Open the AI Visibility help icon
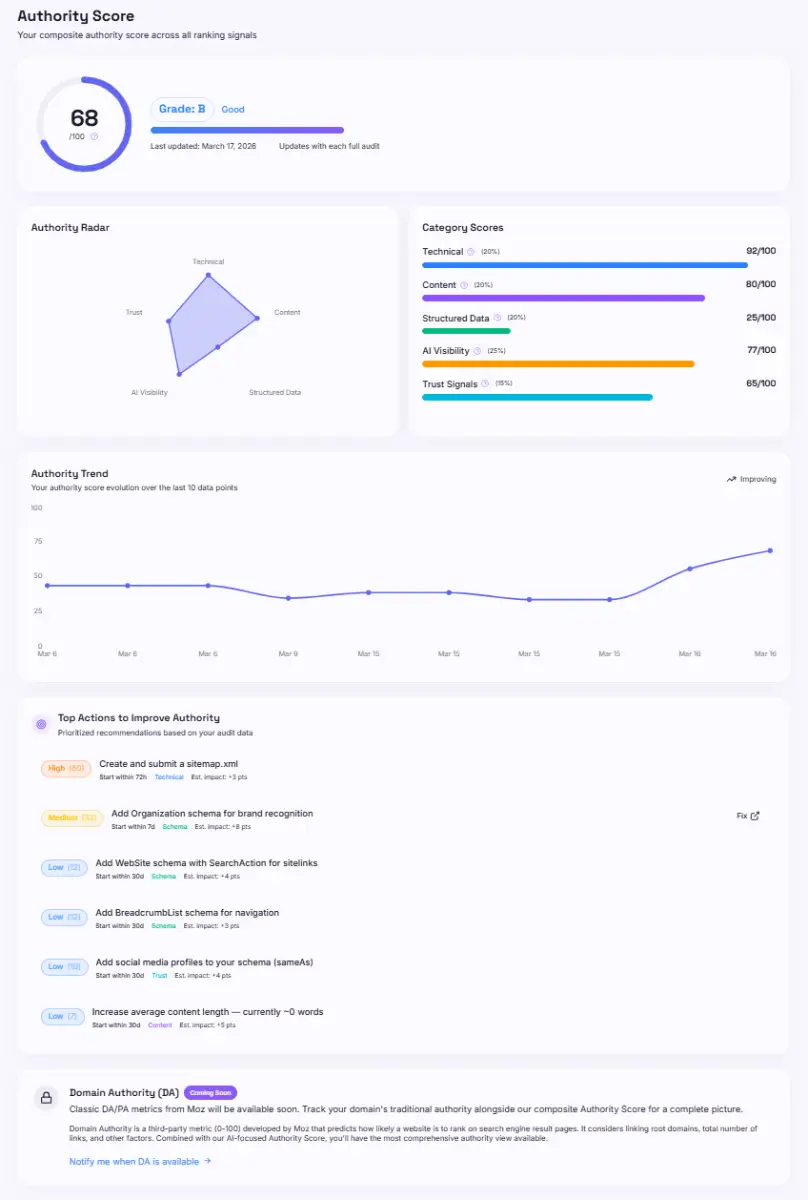 click(x=478, y=351)
